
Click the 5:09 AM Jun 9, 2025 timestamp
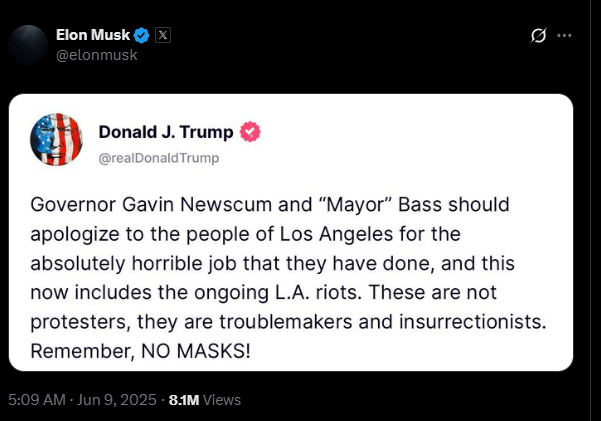click(x=82, y=399)
